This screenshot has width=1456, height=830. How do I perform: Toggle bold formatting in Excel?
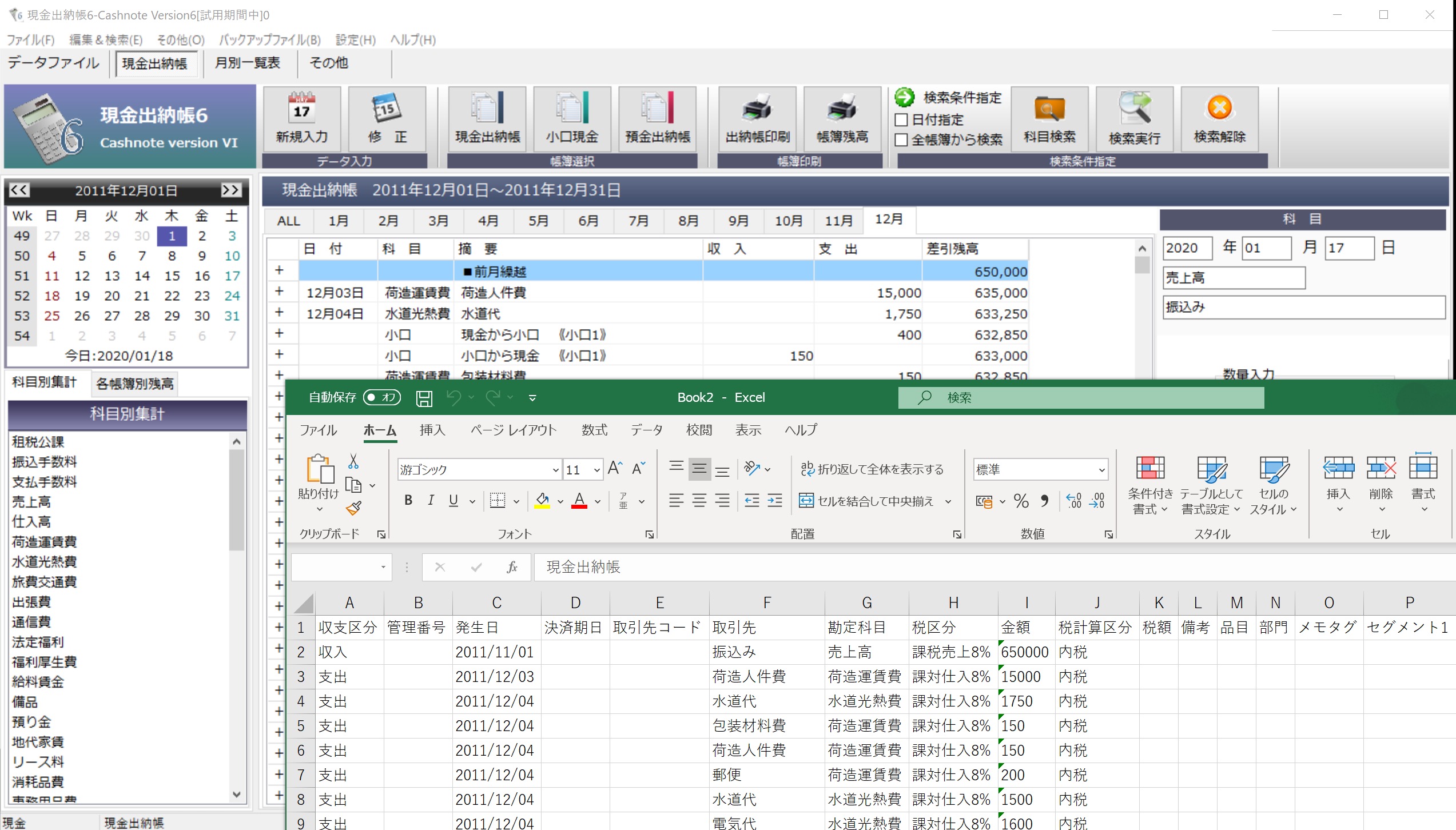pos(408,501)
